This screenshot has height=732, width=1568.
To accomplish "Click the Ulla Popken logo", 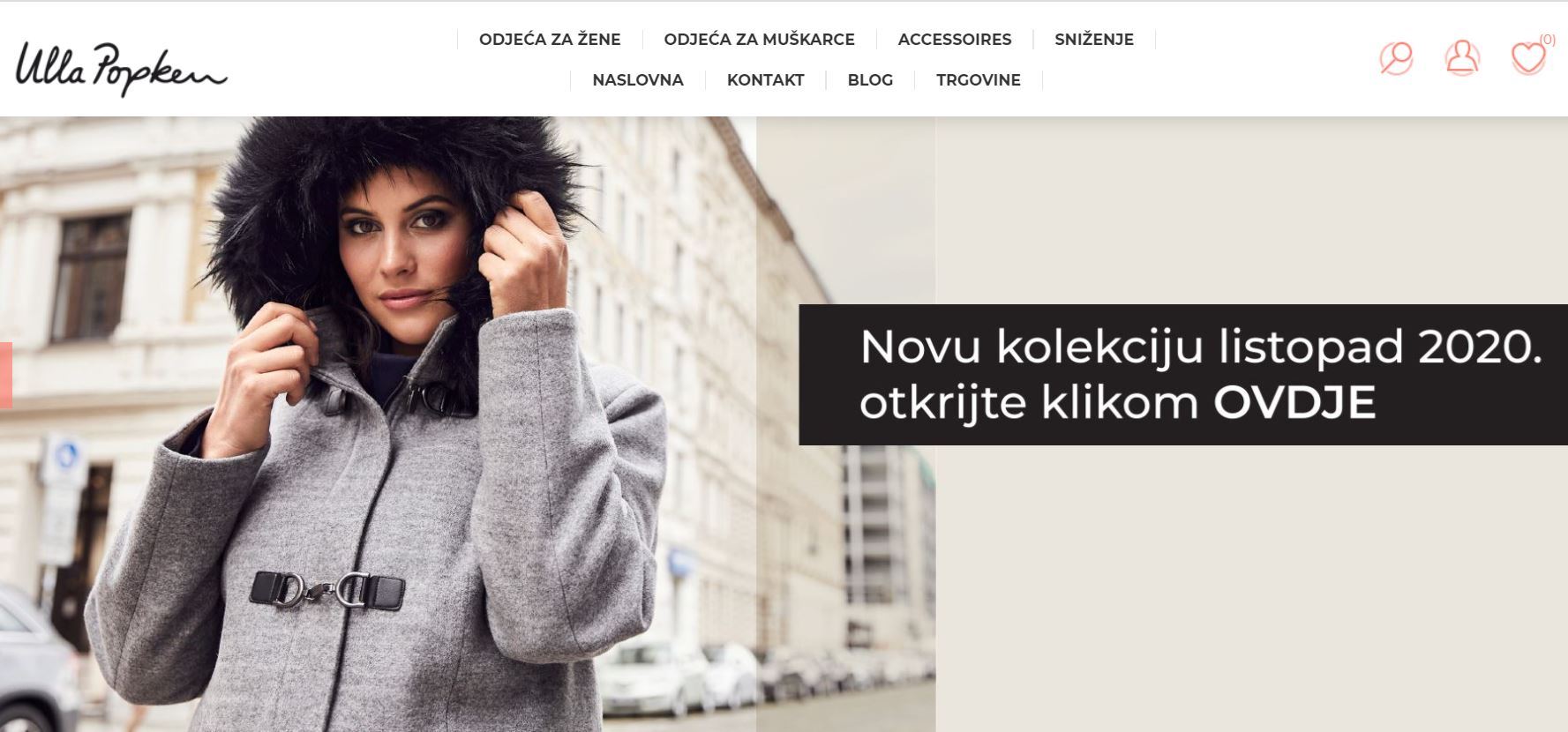I will [121, 68].
